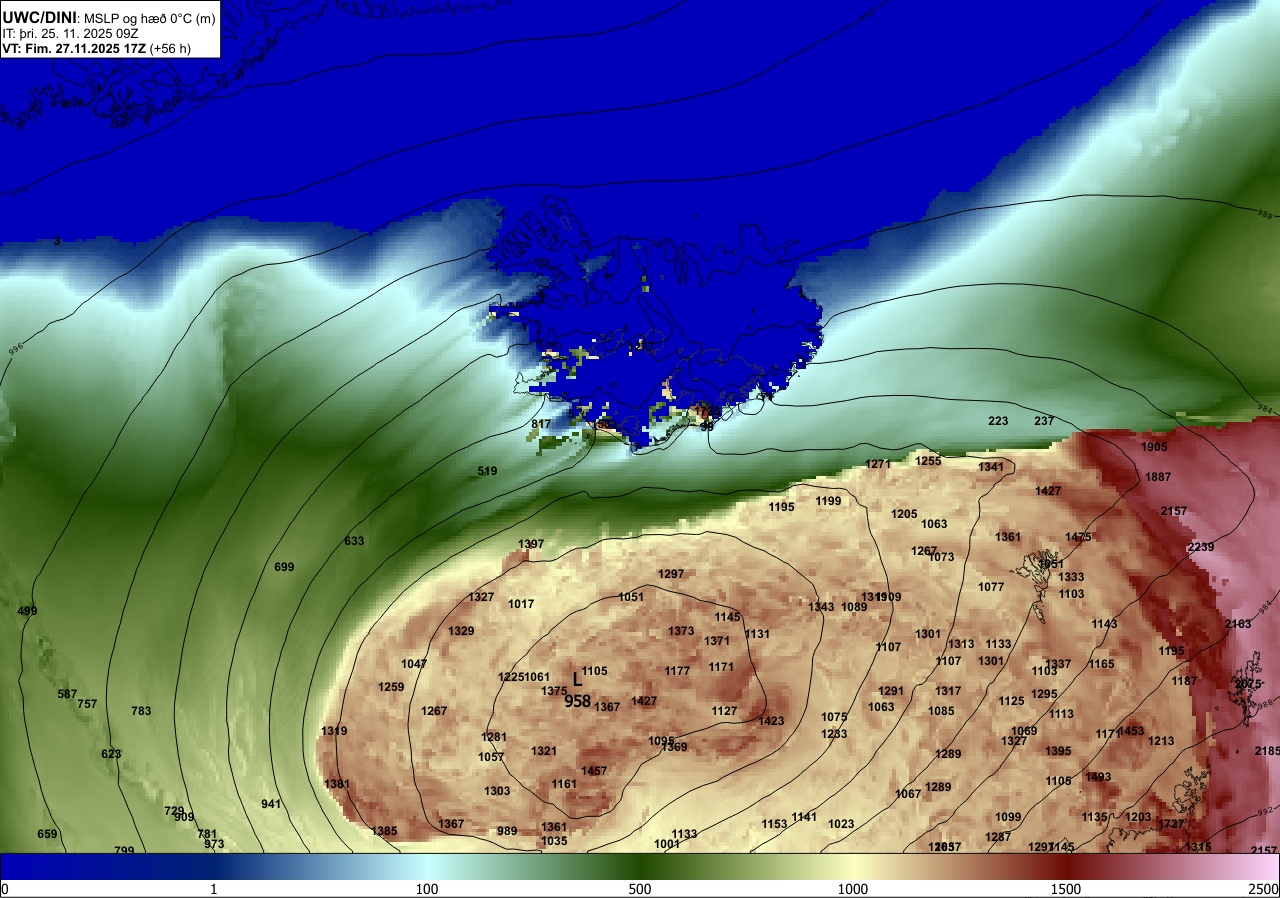Click the height value 499
Viewport: 1280px width, 898px height.
pos(27,611)
